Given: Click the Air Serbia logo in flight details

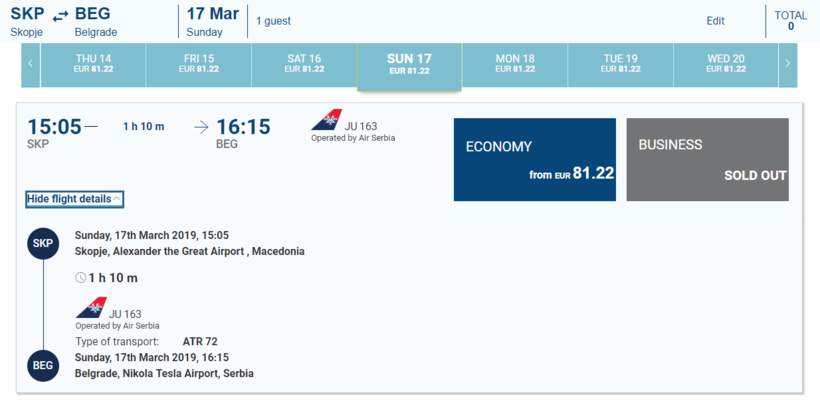Looking at the screenshot, I should (90, 308).
